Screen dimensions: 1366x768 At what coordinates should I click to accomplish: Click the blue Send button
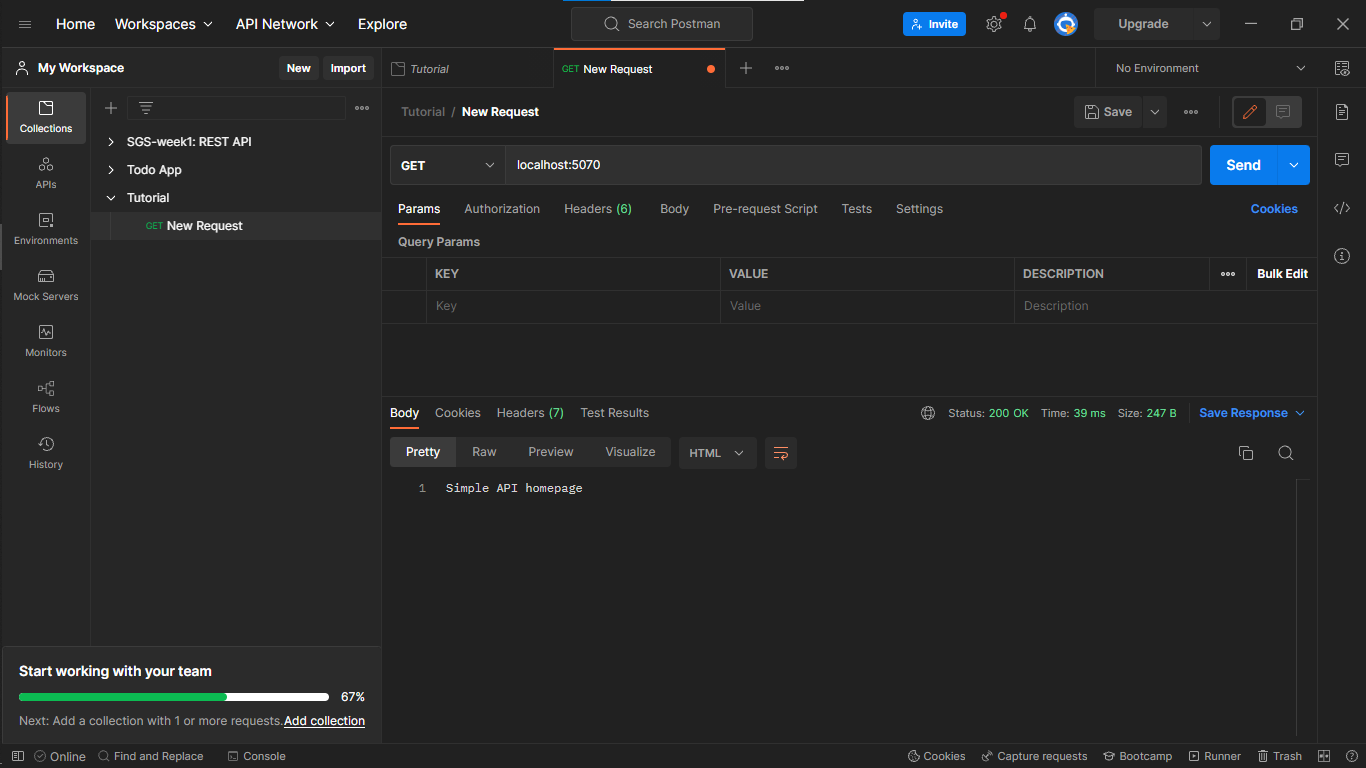[x=1243, y=165]
